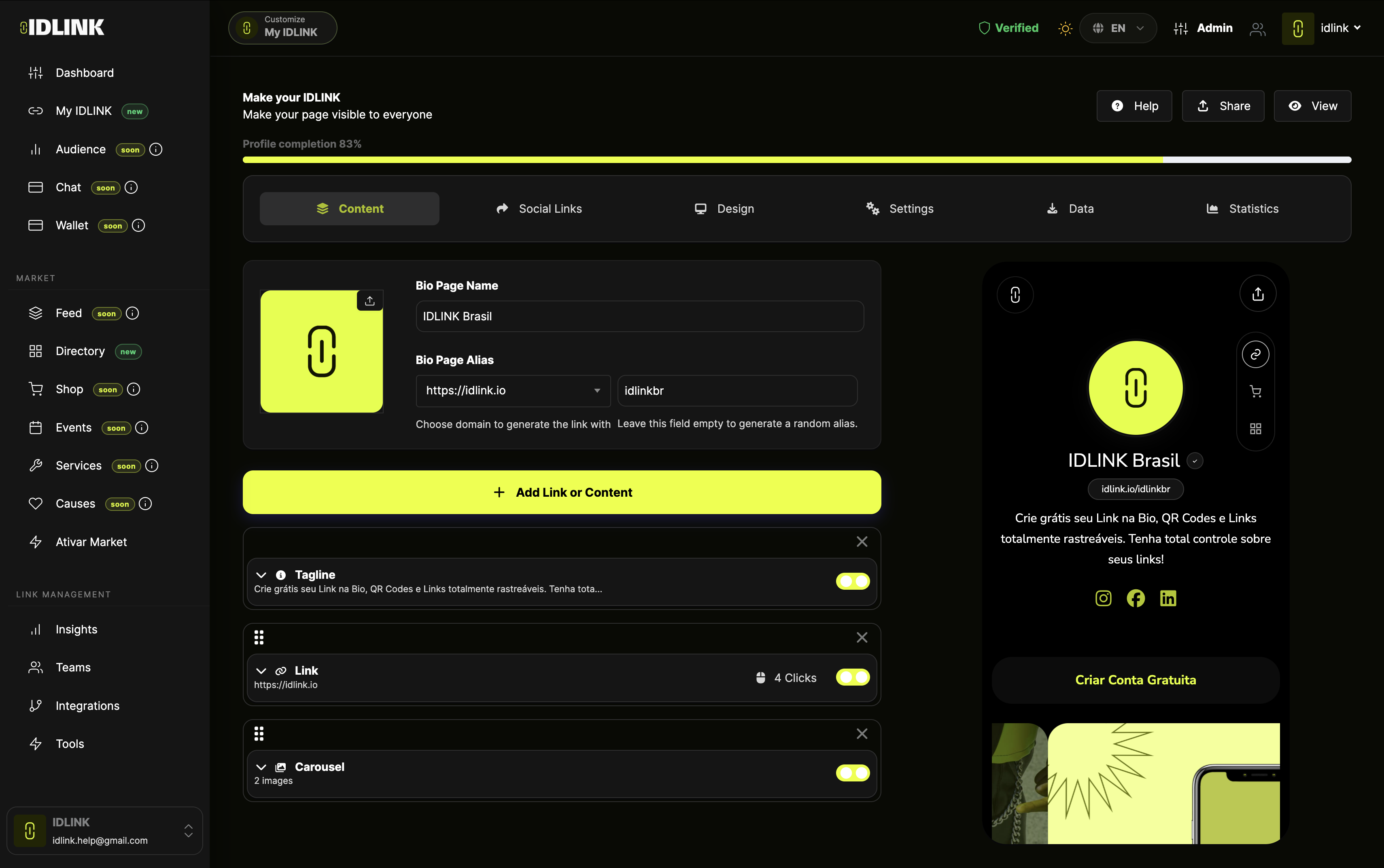
Task: Open the https://idlink.io domain dropdown
Action: click(512, 390)
